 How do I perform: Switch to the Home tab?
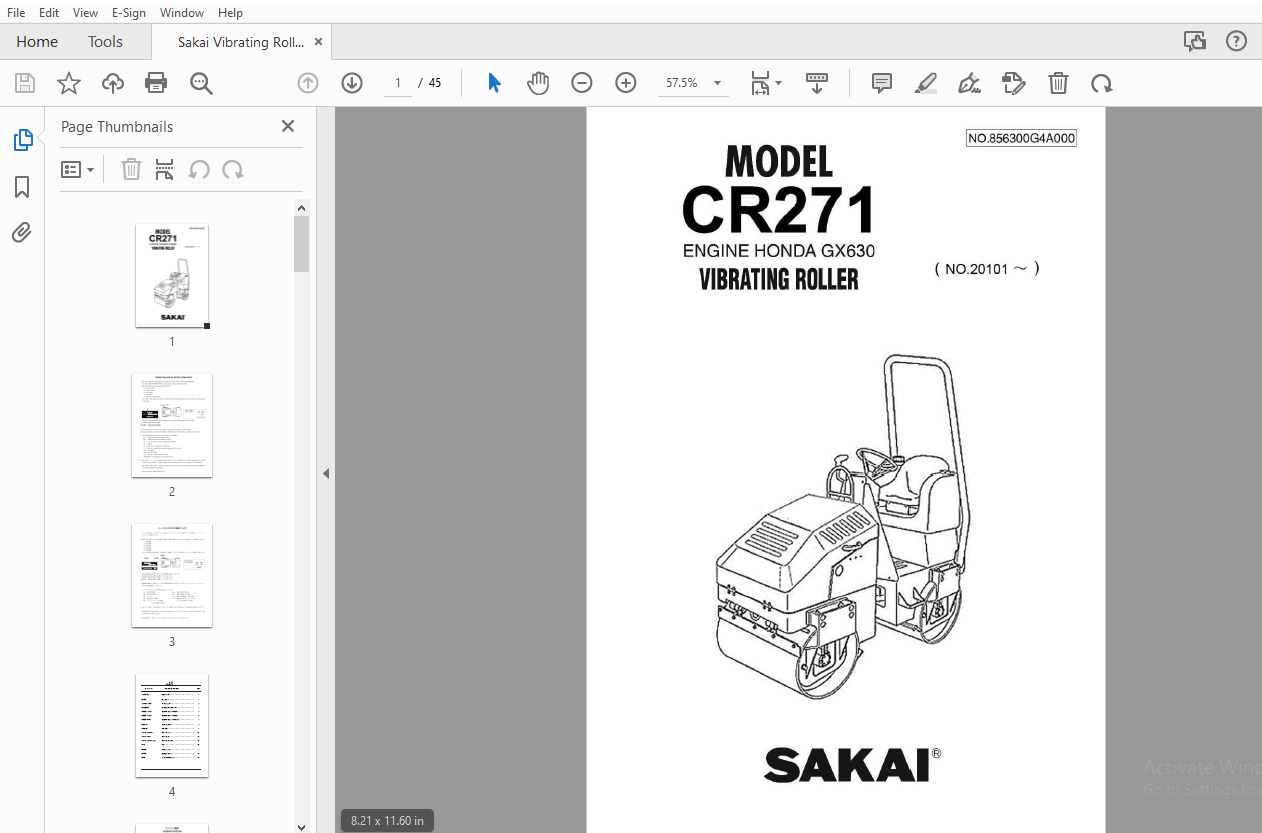[37, 42]
